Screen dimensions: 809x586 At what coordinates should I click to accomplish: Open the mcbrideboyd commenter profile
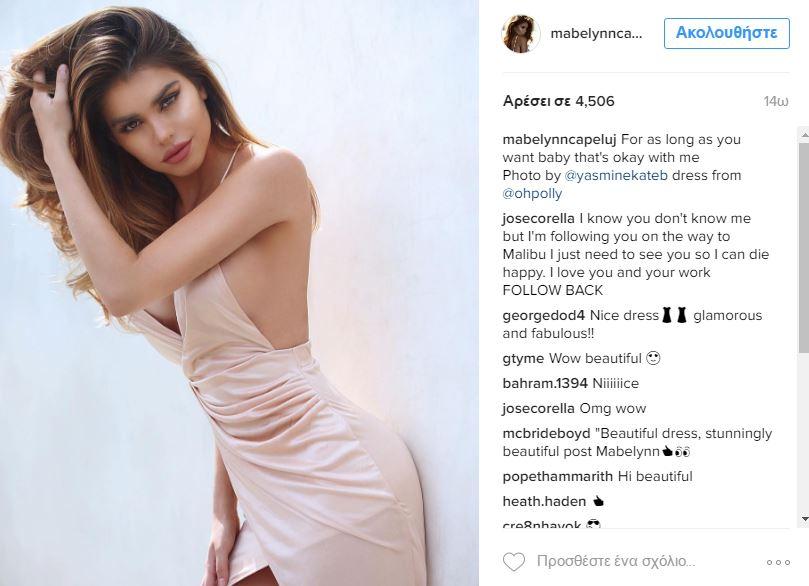click(546, 433)
